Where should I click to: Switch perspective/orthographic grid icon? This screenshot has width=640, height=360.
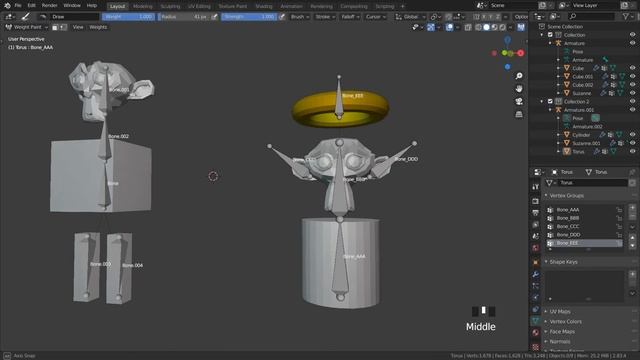pyautogui.click(x=519, y=114)
